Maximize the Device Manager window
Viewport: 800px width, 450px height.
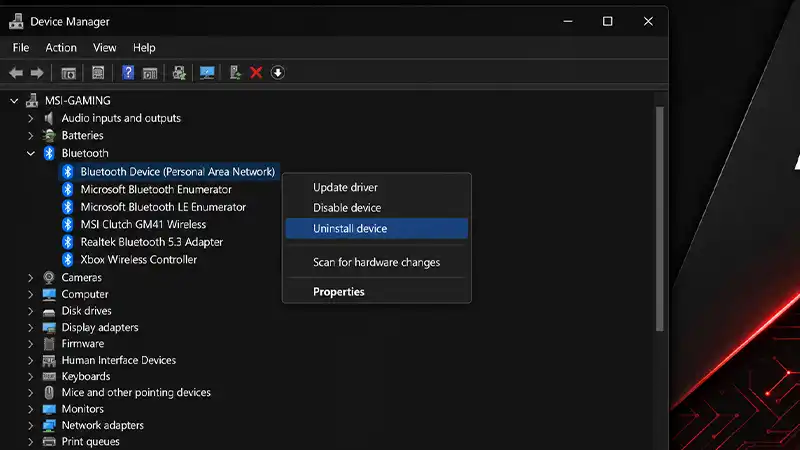[x=608, y=21]
